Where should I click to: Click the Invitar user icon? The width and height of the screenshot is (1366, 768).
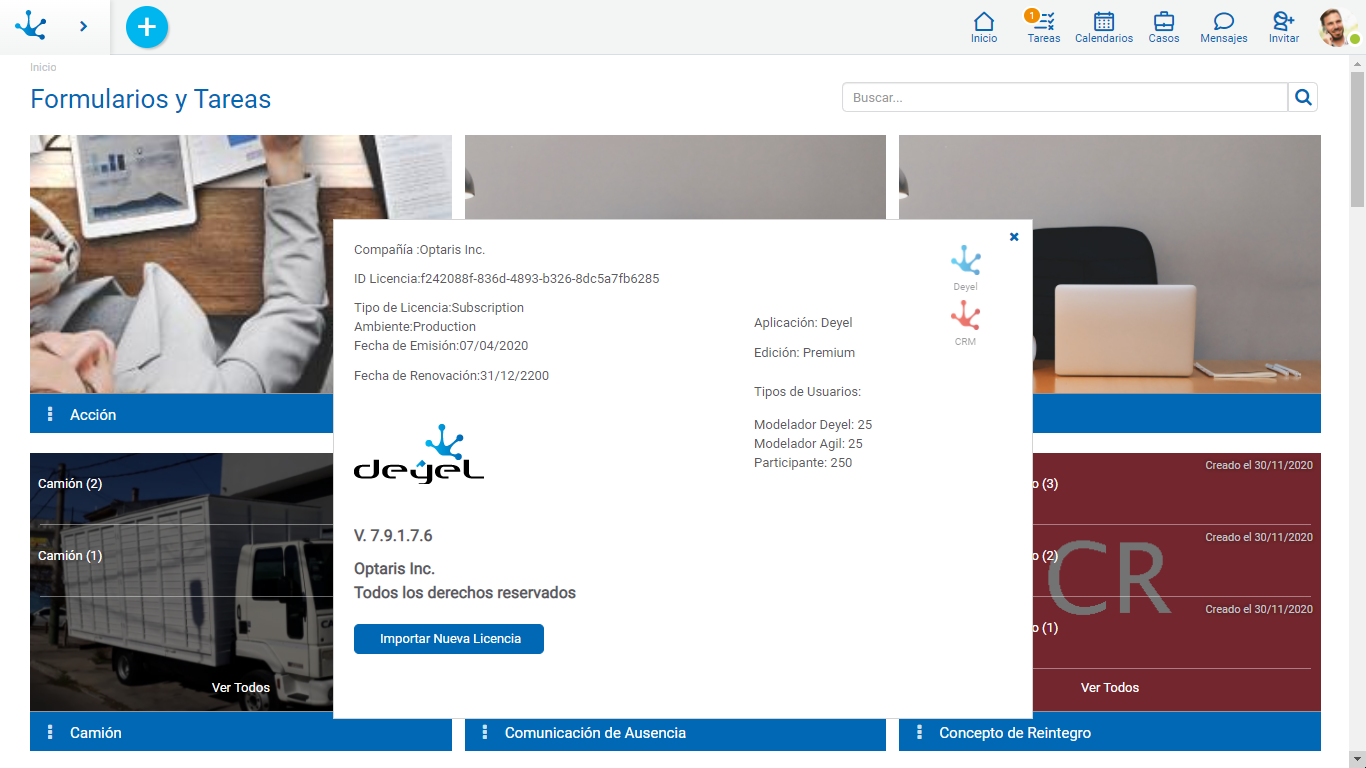[1284, 27]
